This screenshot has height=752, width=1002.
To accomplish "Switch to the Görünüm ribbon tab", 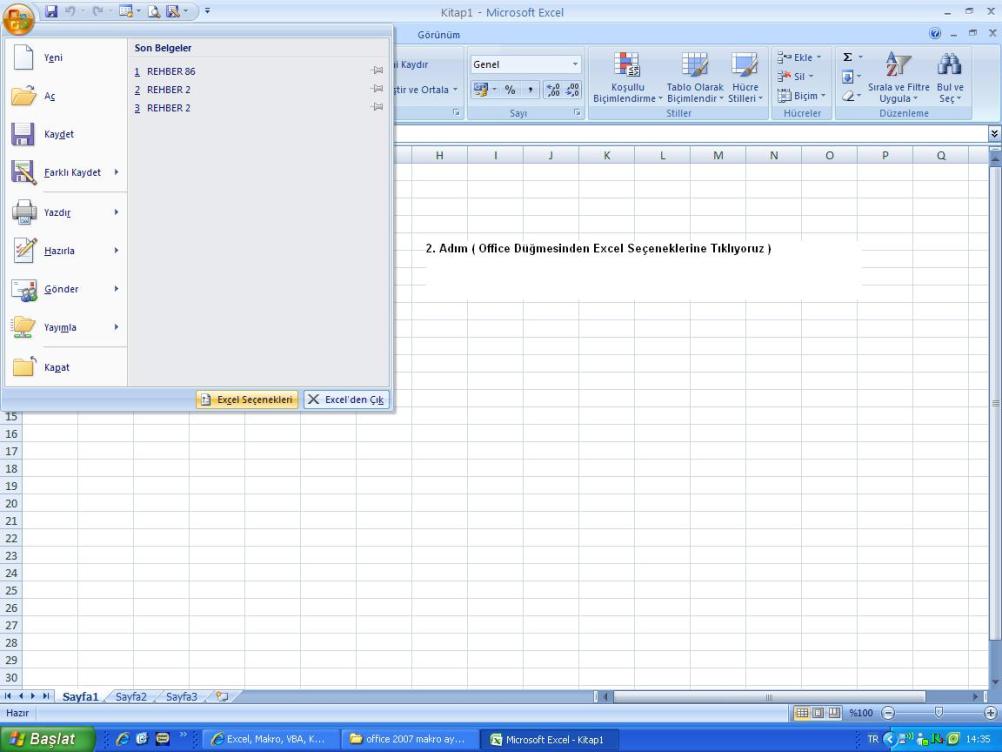I will tap(438, 35).
